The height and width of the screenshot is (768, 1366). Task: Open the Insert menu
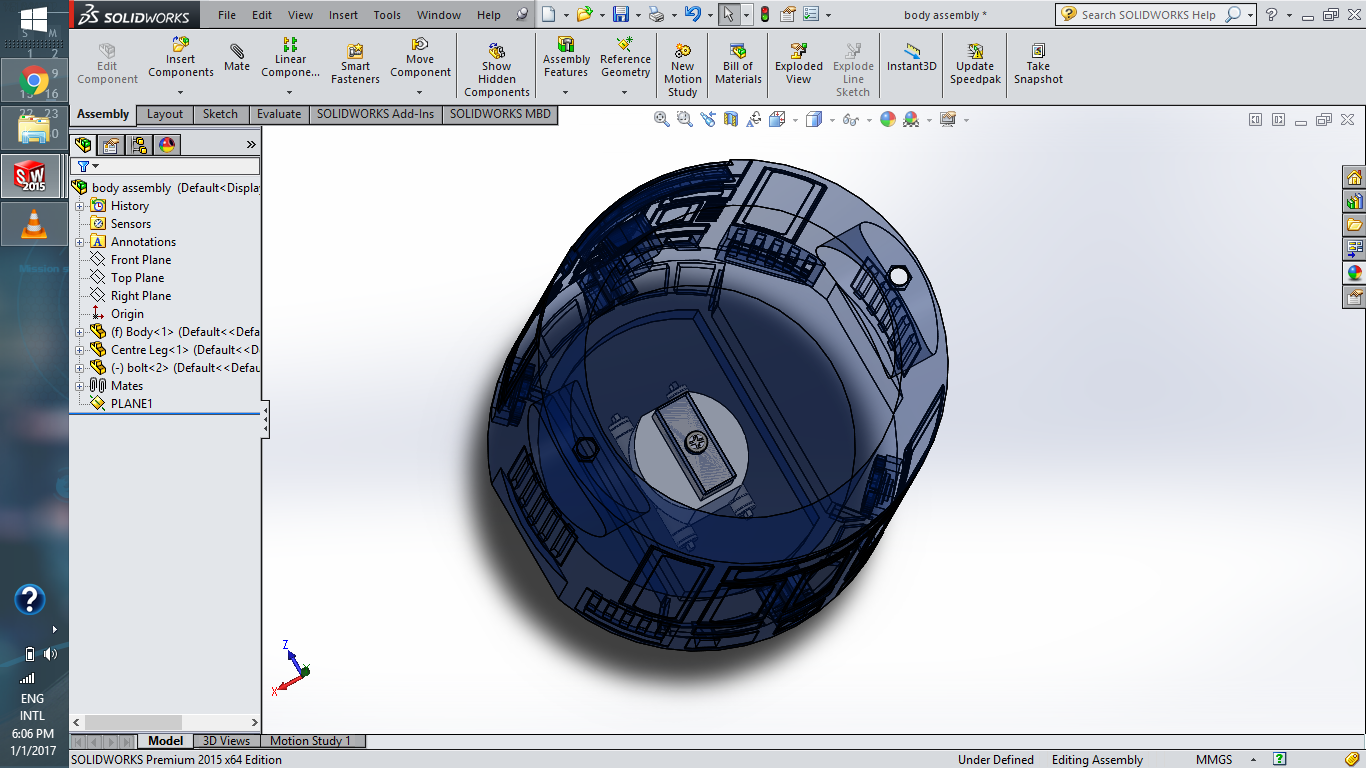343,14
